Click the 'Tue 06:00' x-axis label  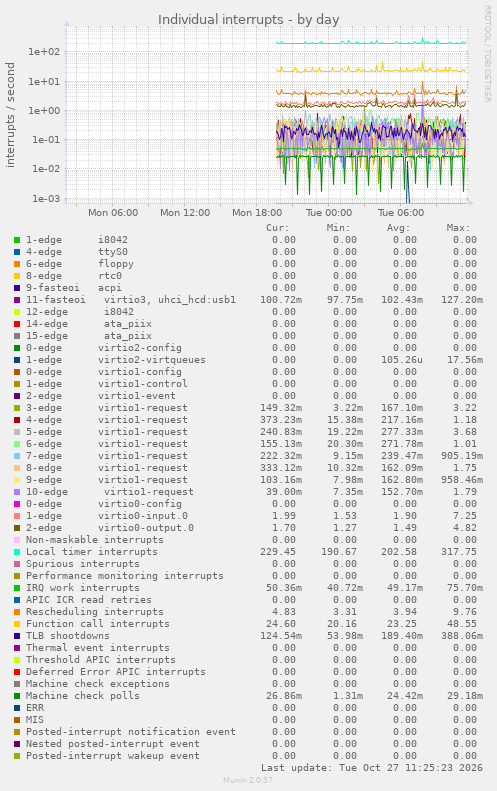pyautogui.click(x=401, y=213)
